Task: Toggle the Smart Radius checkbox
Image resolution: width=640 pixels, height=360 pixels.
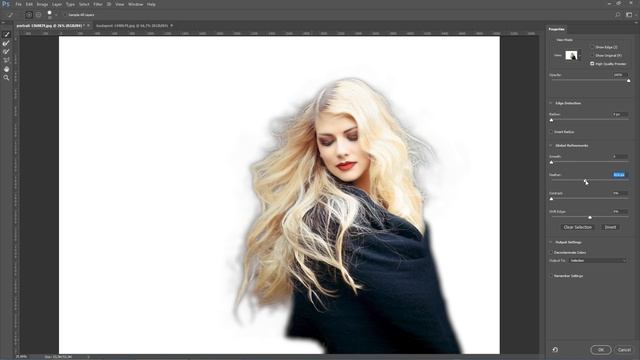Action: pyautogui.click(x=551, y=132)
